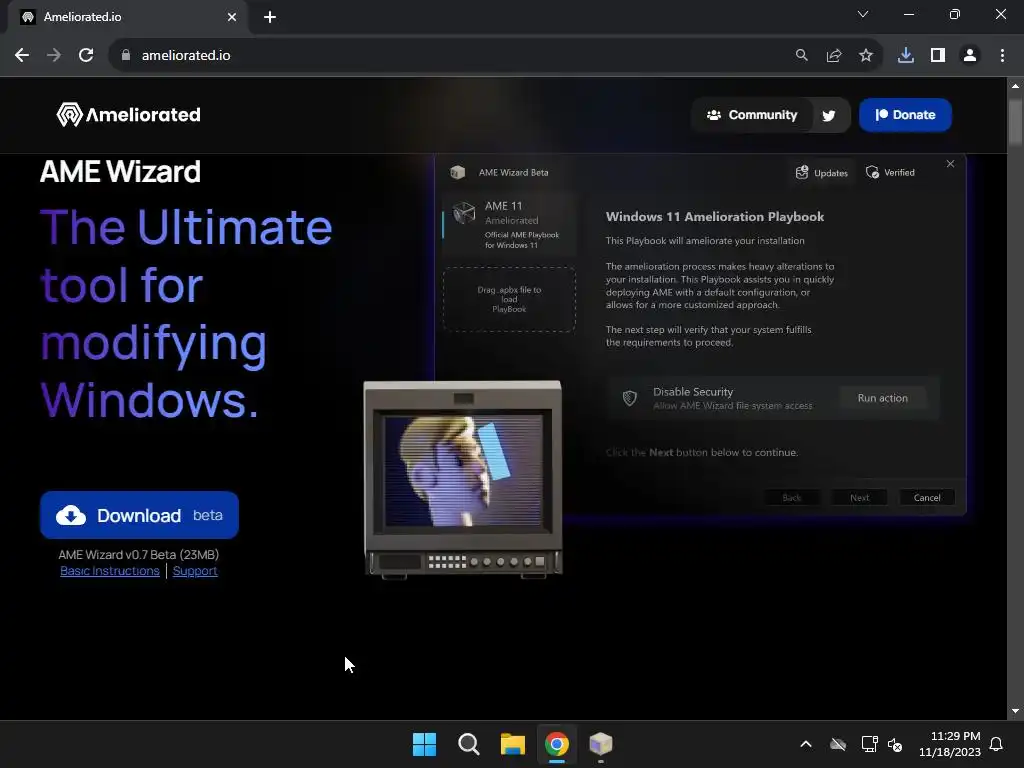Open Chrome three-dot menu
Viewport: 1024px width, 768px height.
click(1002, 56)
